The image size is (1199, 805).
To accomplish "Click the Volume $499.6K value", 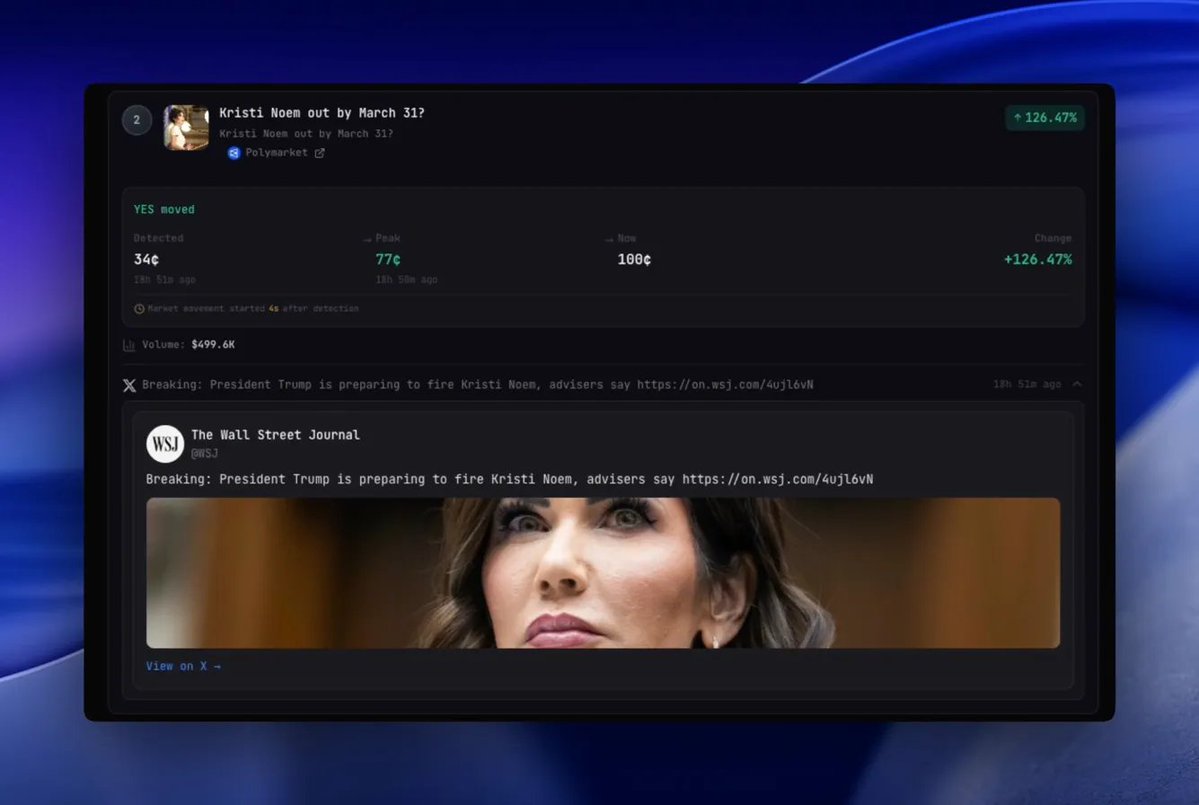I will 213,345.
